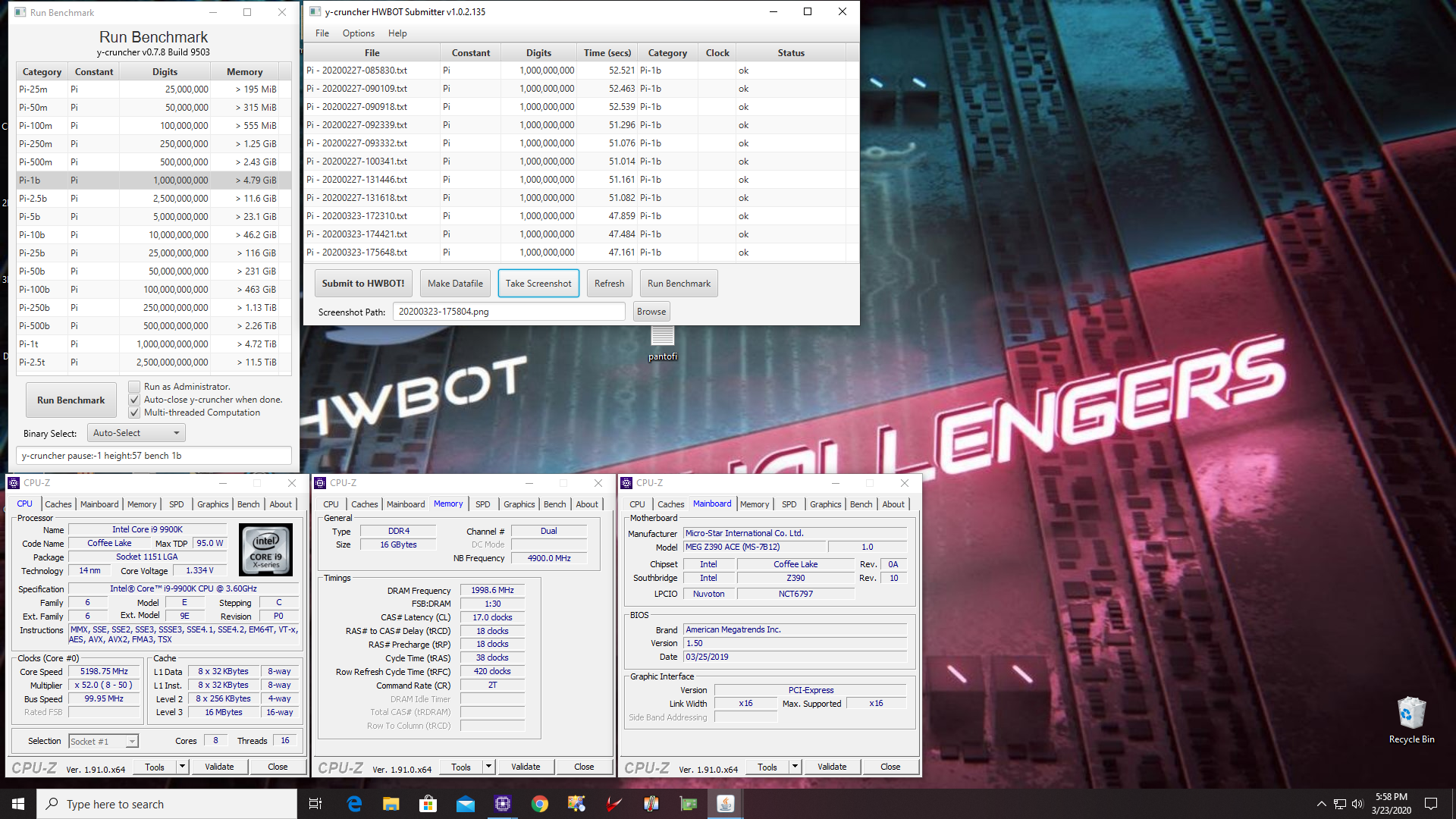
Task: Click the first CPU-Z window title icon
Action: (x=14, y=483)
